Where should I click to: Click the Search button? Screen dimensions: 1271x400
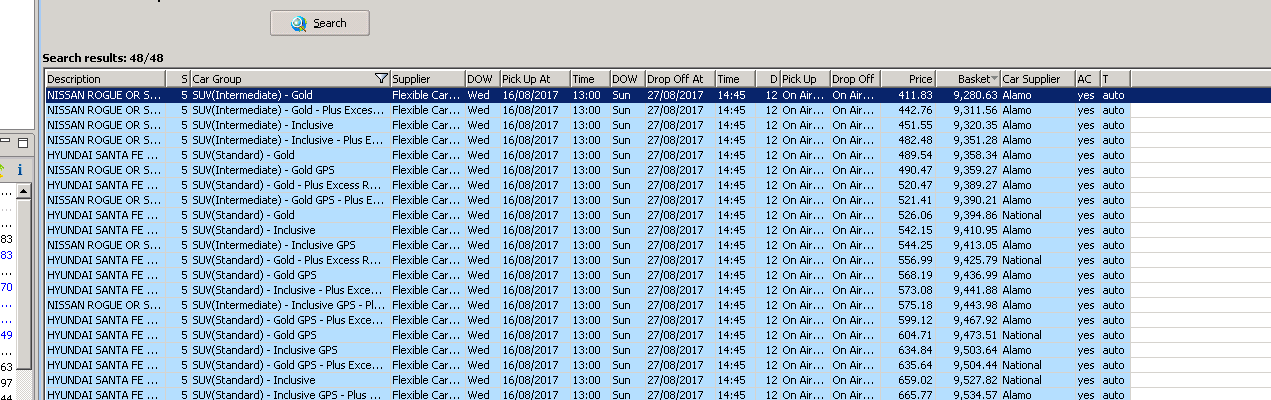[320, 23]
